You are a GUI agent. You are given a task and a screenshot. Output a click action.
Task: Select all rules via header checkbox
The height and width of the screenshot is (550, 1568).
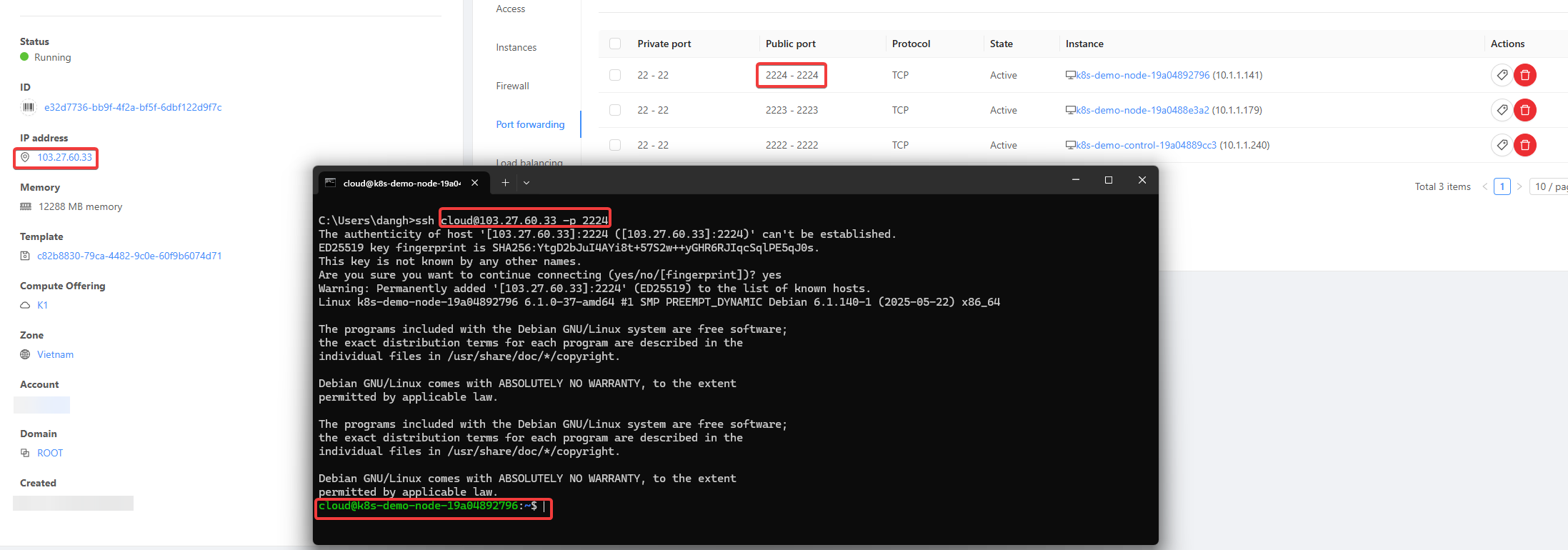coord(615,44)
